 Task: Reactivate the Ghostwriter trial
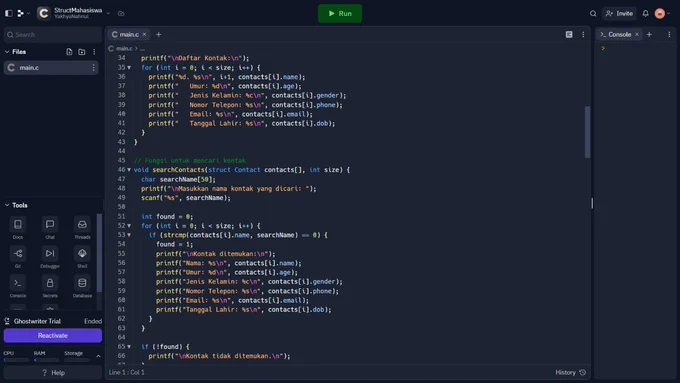(x=53, y=335)
